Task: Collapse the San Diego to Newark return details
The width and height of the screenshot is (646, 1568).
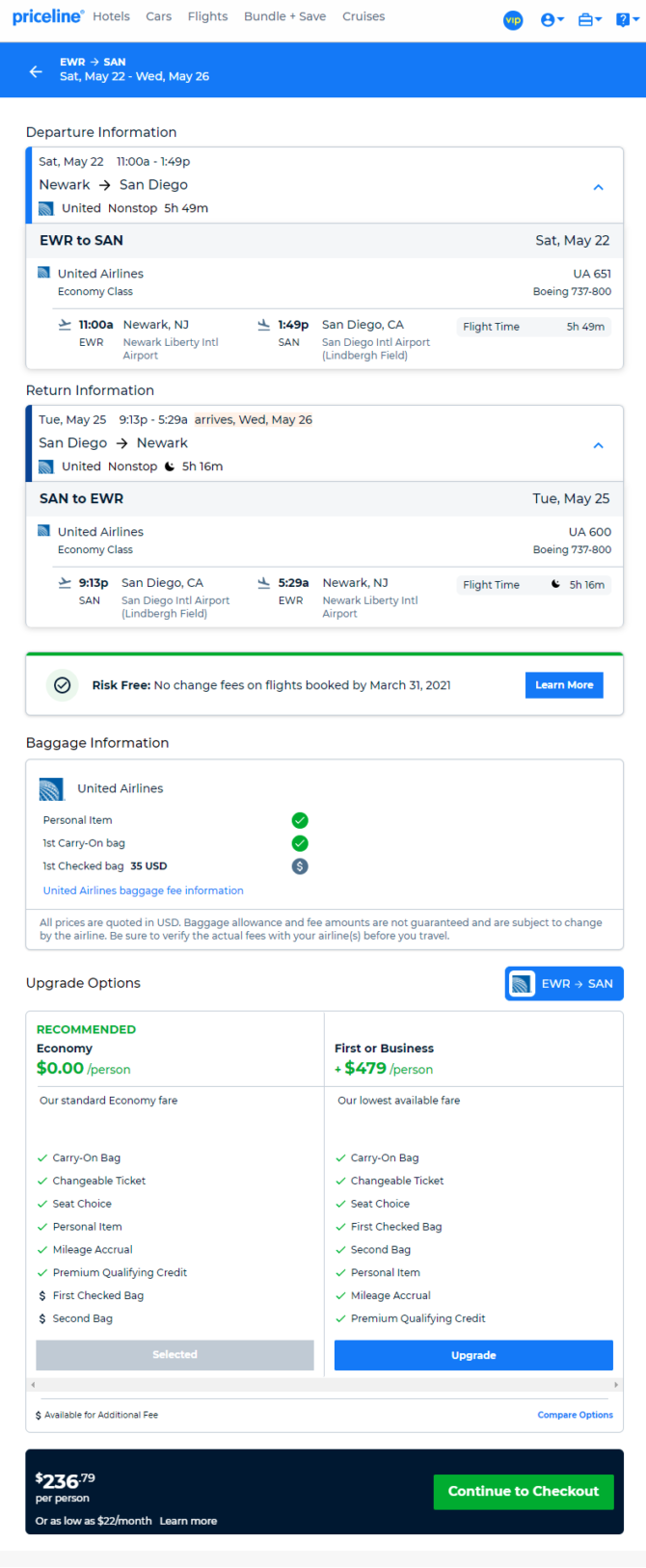Action: (x=598, y=445)
